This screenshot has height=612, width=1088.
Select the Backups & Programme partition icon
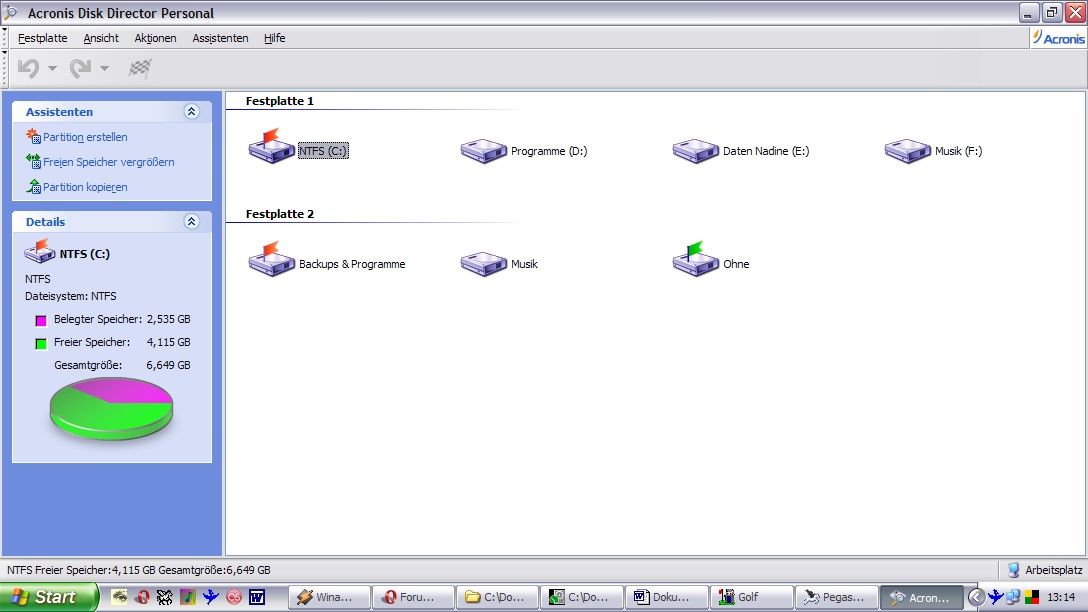tap(271, 260)
